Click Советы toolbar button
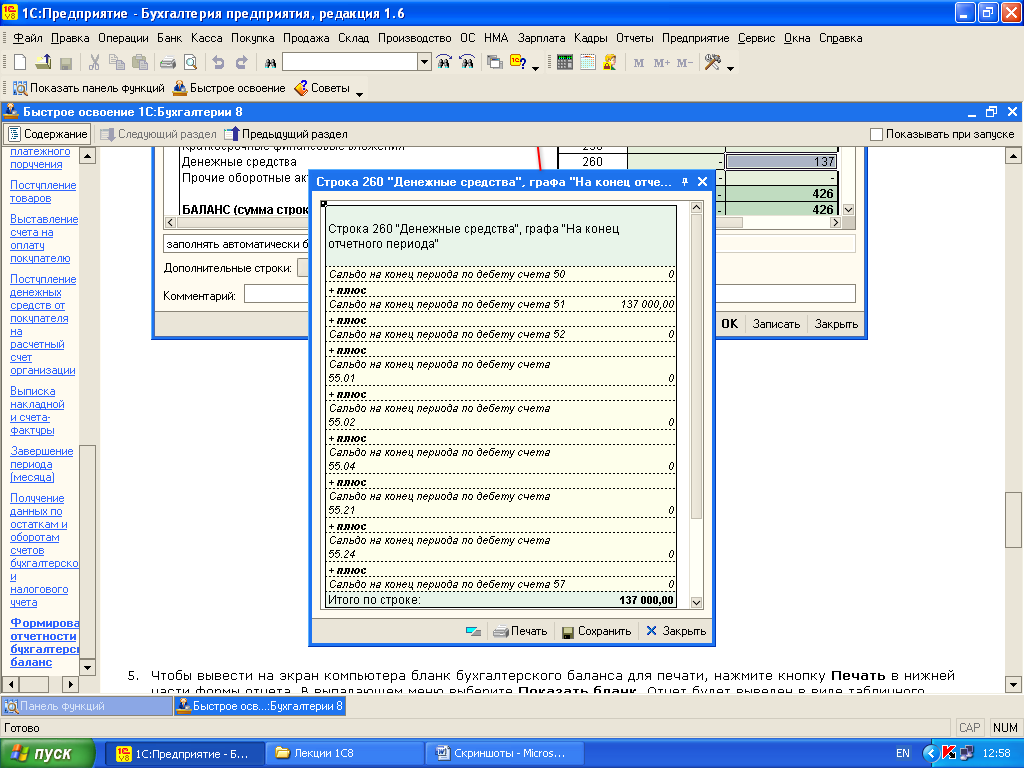Viewport: 1024px width, 768px height. (323, 88)
